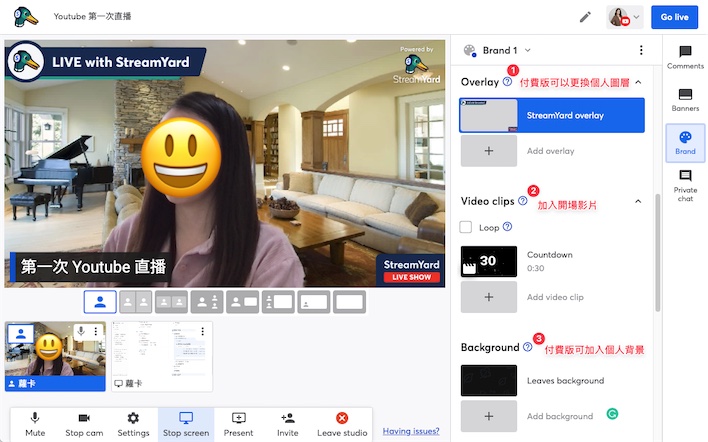Viewport: 708px width, 442px height.
Task: Open the Private chat tab
Action: 685,186
